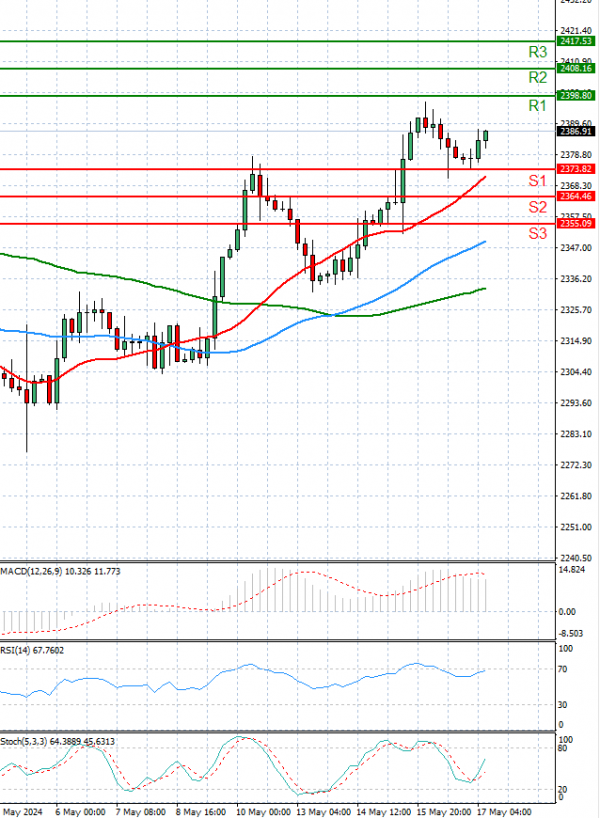Select the 2408.16 price tag
The image size is (600, 818).
pos(576,68)
